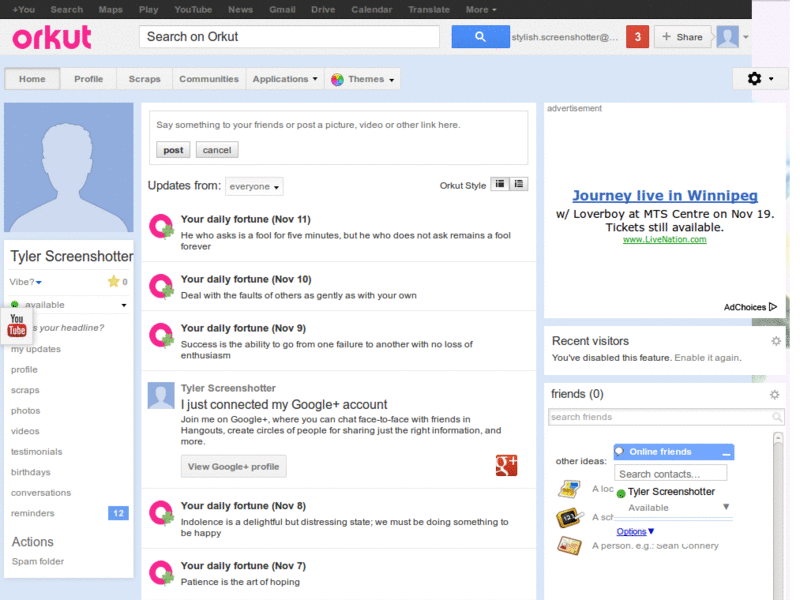Open the red notifications counter showing 3
The width and height of the screenshot is (800, 600).
coord(637,37)
